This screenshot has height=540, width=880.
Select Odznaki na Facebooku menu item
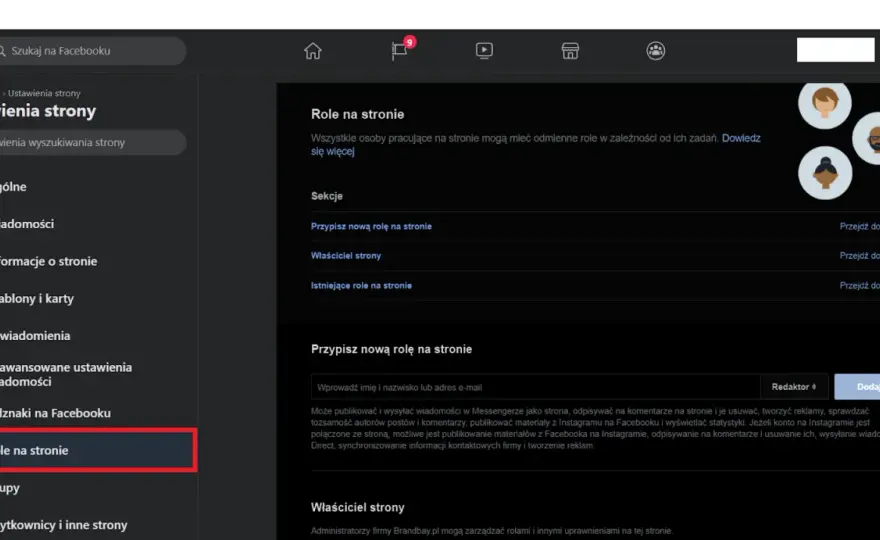point(55,413)
